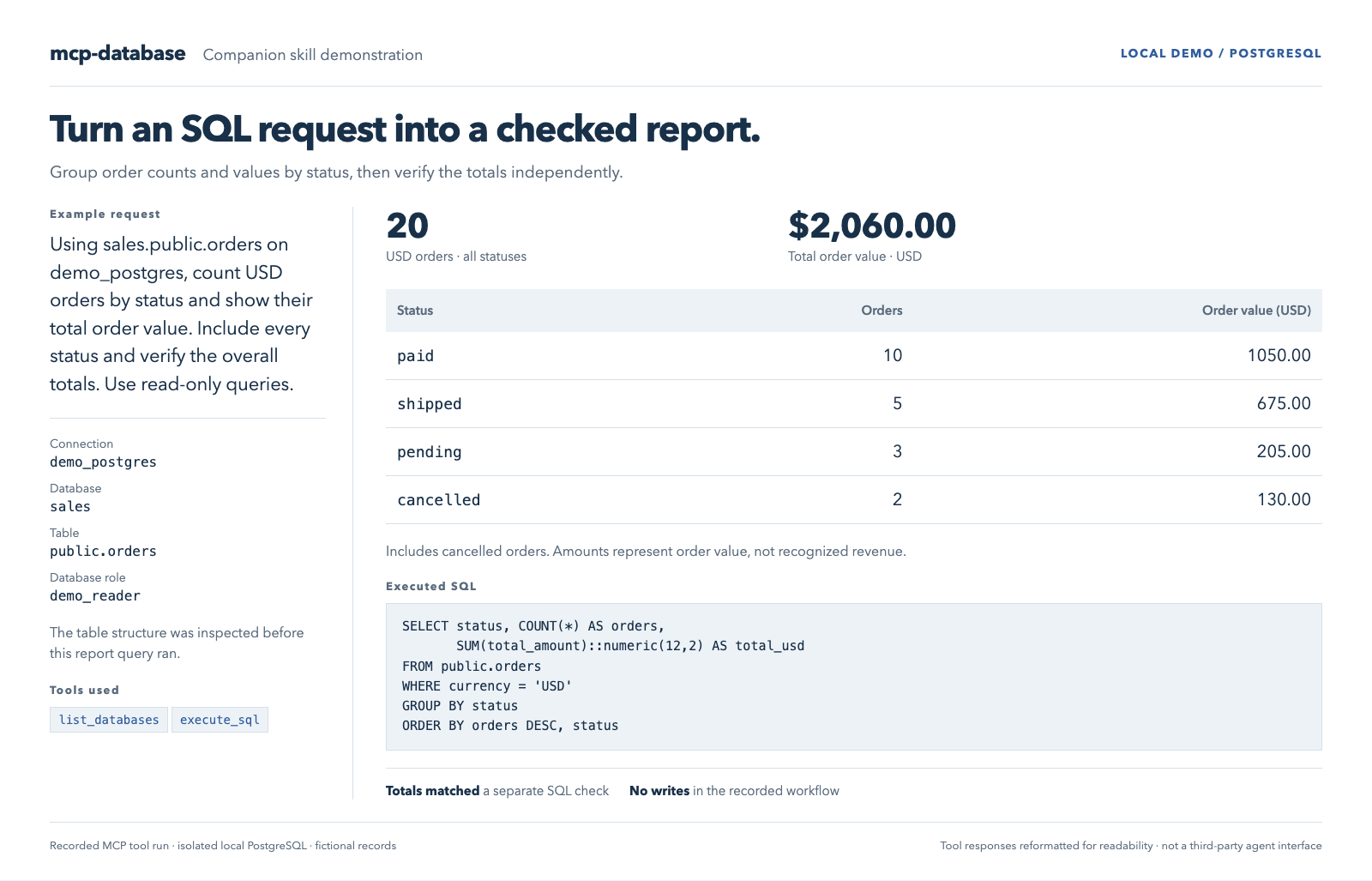Image resolution: width=1372 pixels, height=881 pixels.
Task: Click the "Example request" label
Action: point(105,214)
